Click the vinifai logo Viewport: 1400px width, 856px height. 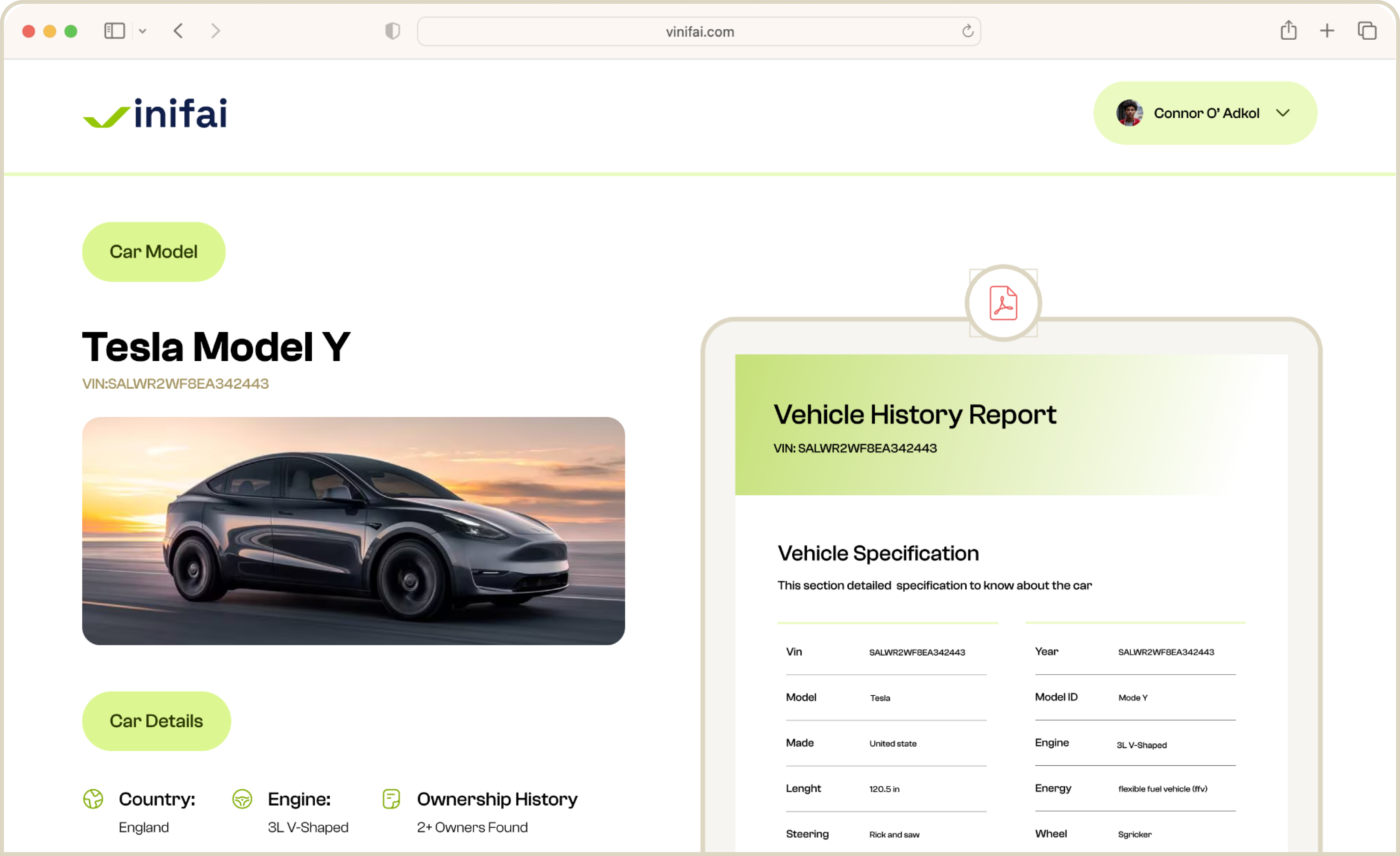[155, 113]
